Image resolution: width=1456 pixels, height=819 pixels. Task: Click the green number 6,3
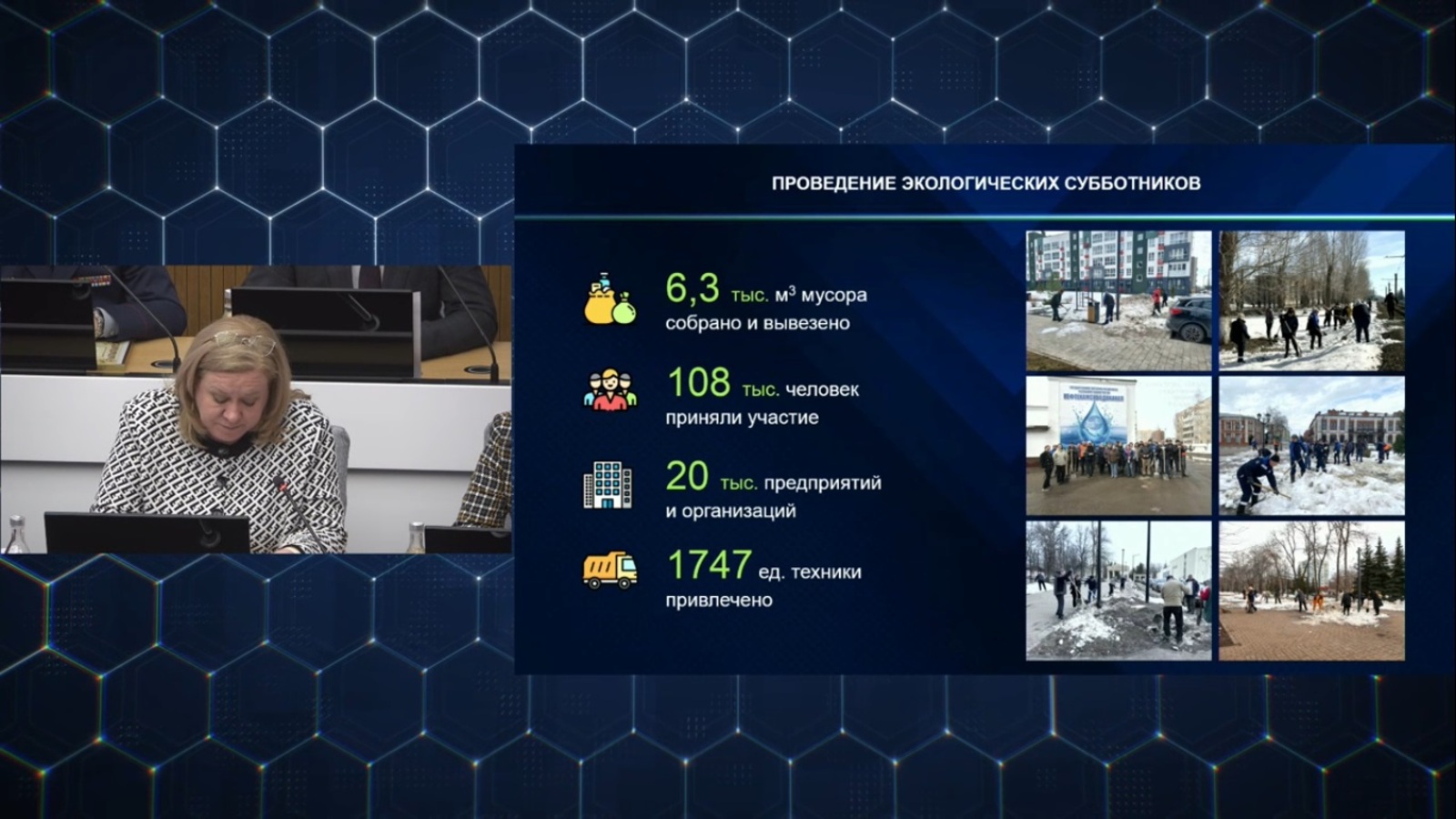click(x=693, y=289)
